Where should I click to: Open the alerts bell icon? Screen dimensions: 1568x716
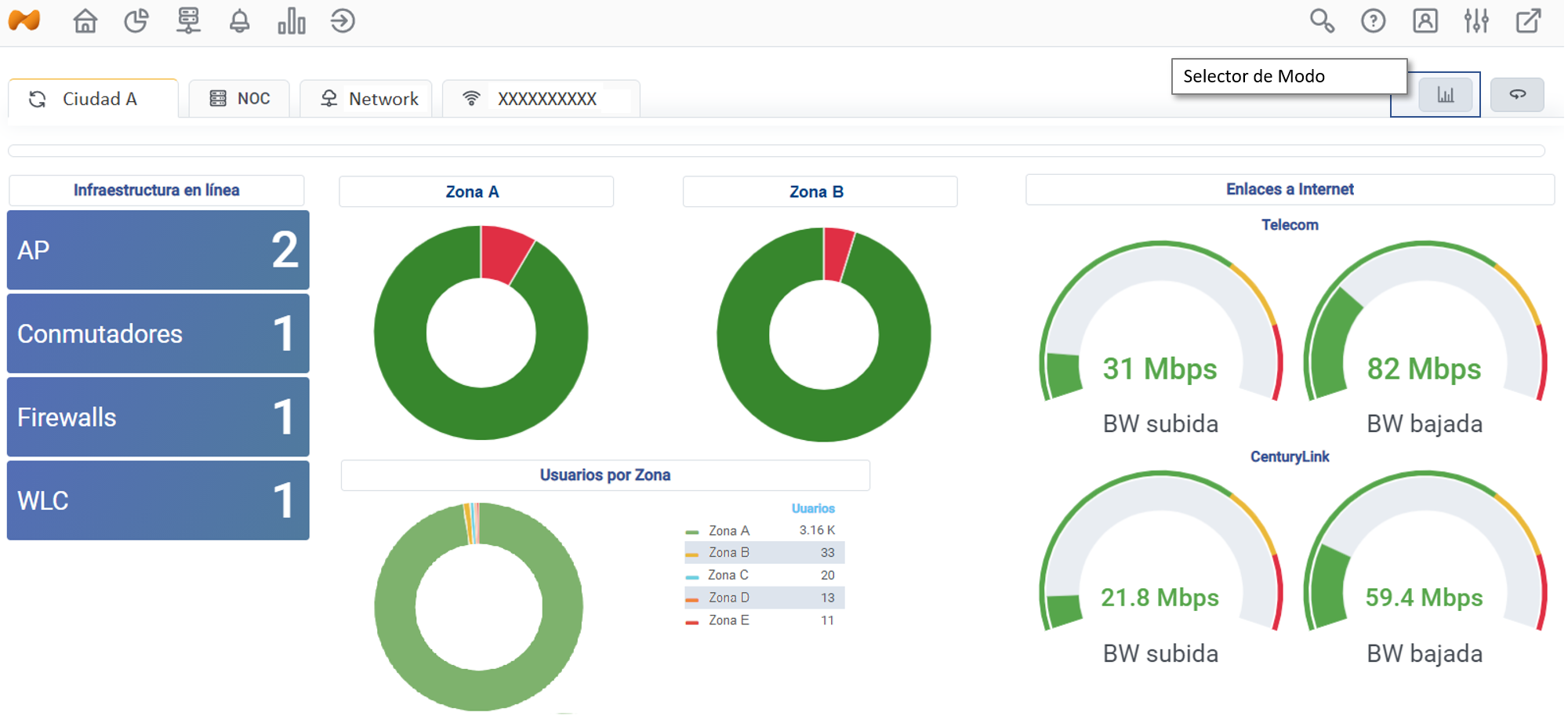pos(240,21)
